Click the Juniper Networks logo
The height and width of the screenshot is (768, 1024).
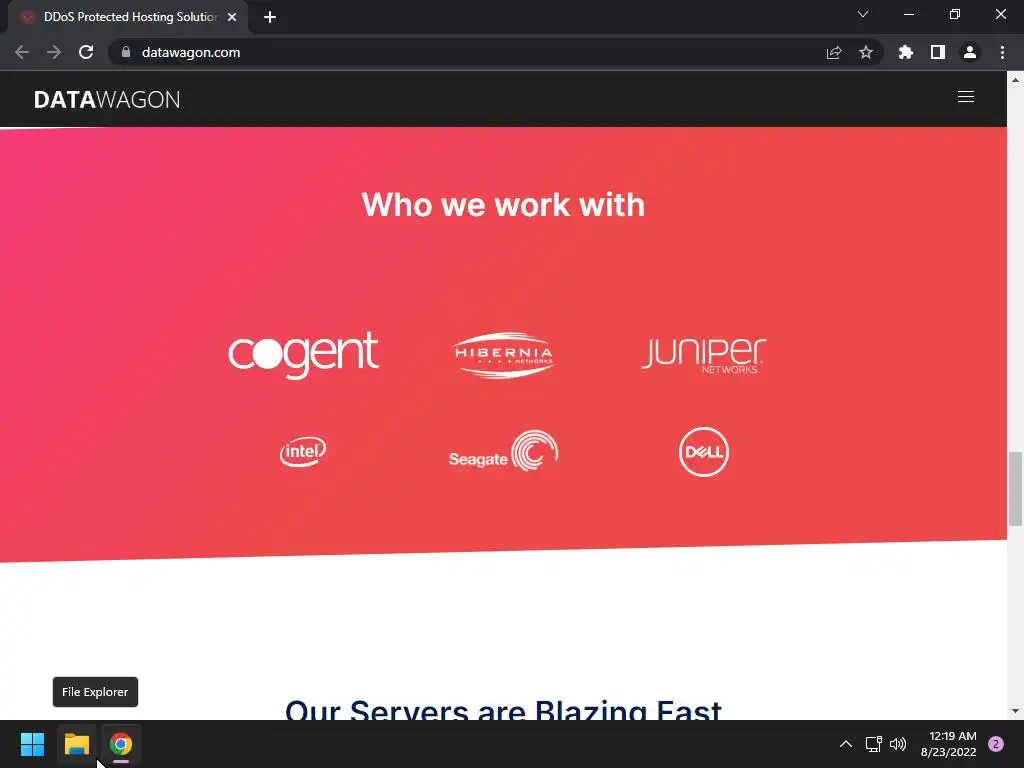tap(703, 355)
